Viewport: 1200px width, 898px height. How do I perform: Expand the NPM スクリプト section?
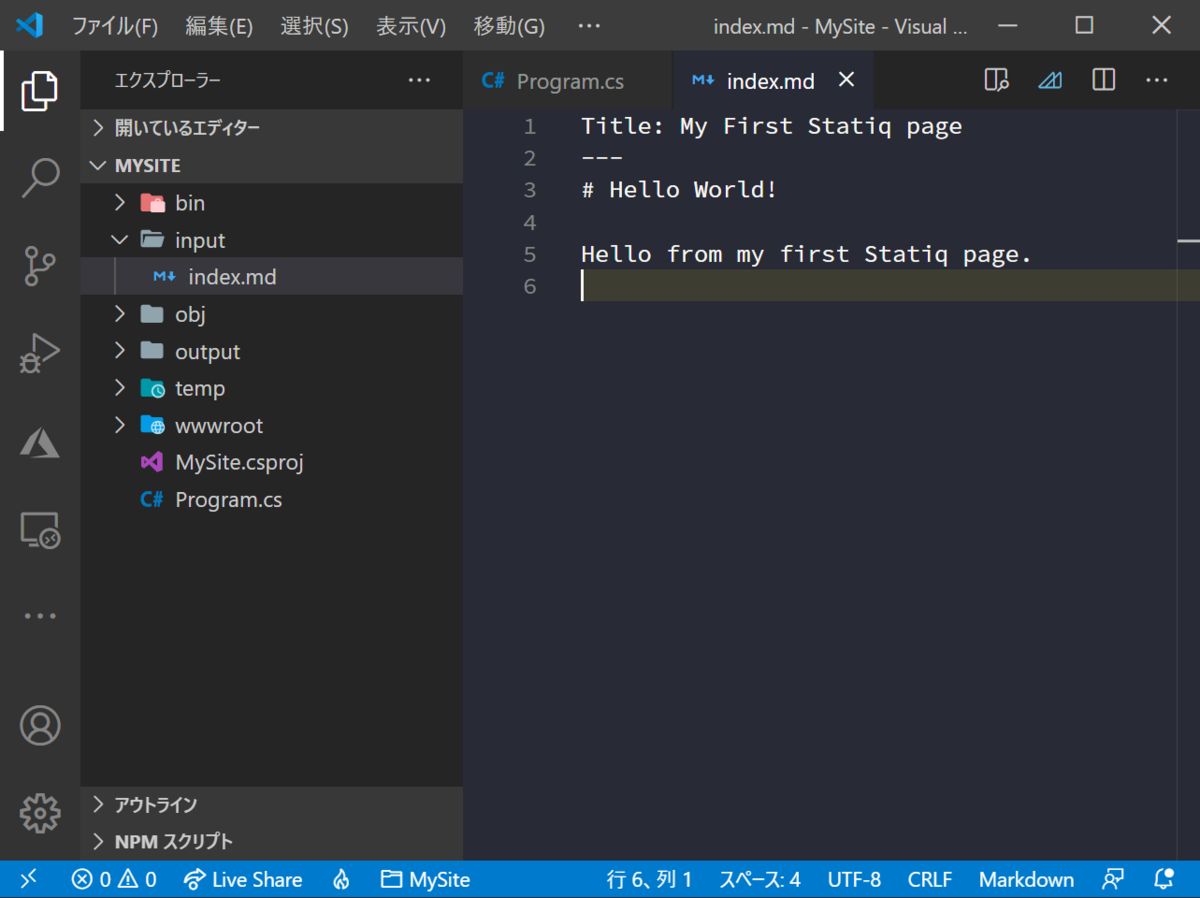coord(272,841)
